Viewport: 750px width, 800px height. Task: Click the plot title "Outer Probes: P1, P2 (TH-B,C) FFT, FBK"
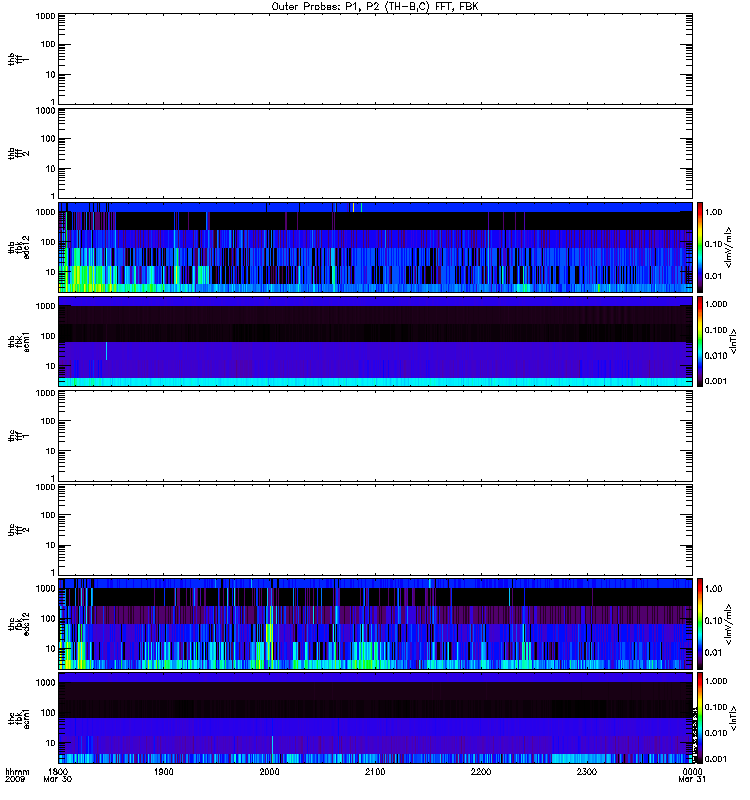tap(375, 7)
